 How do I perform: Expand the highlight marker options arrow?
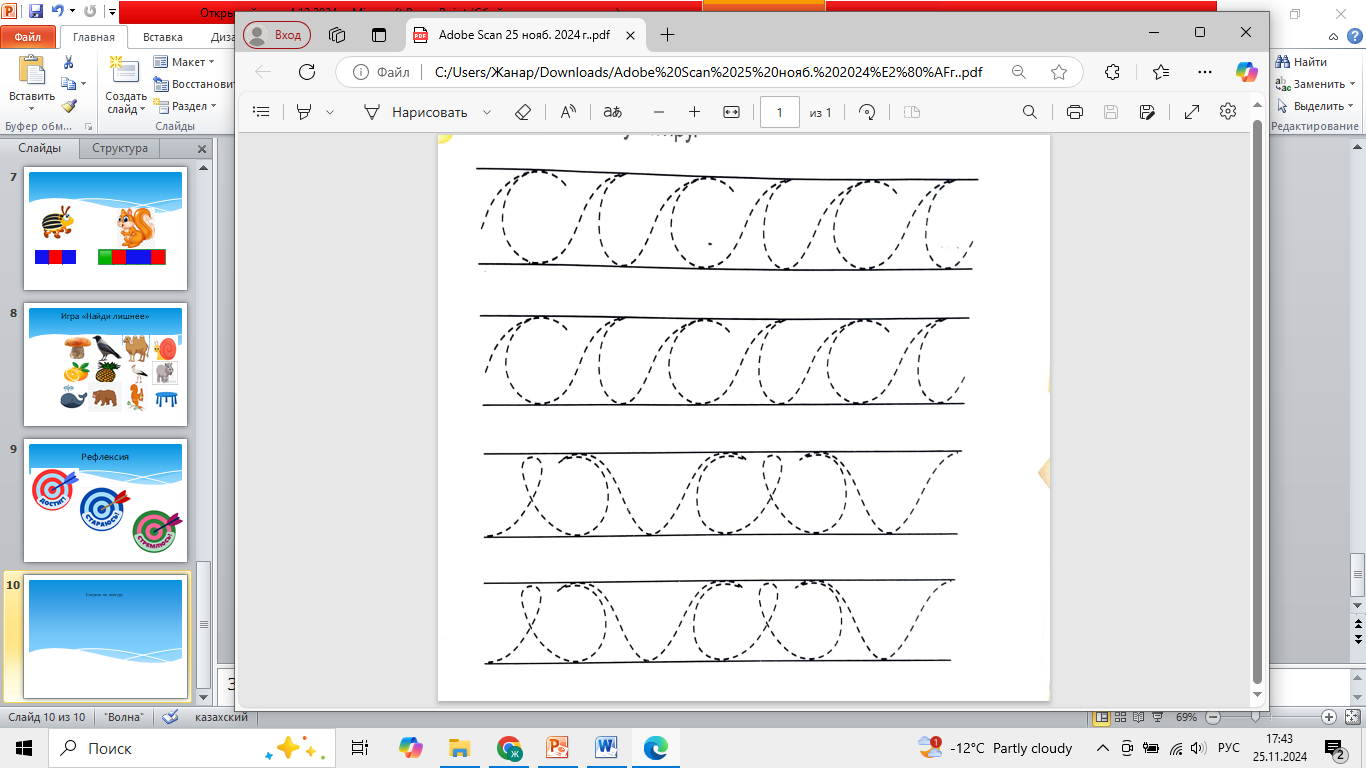coord(329,112)
